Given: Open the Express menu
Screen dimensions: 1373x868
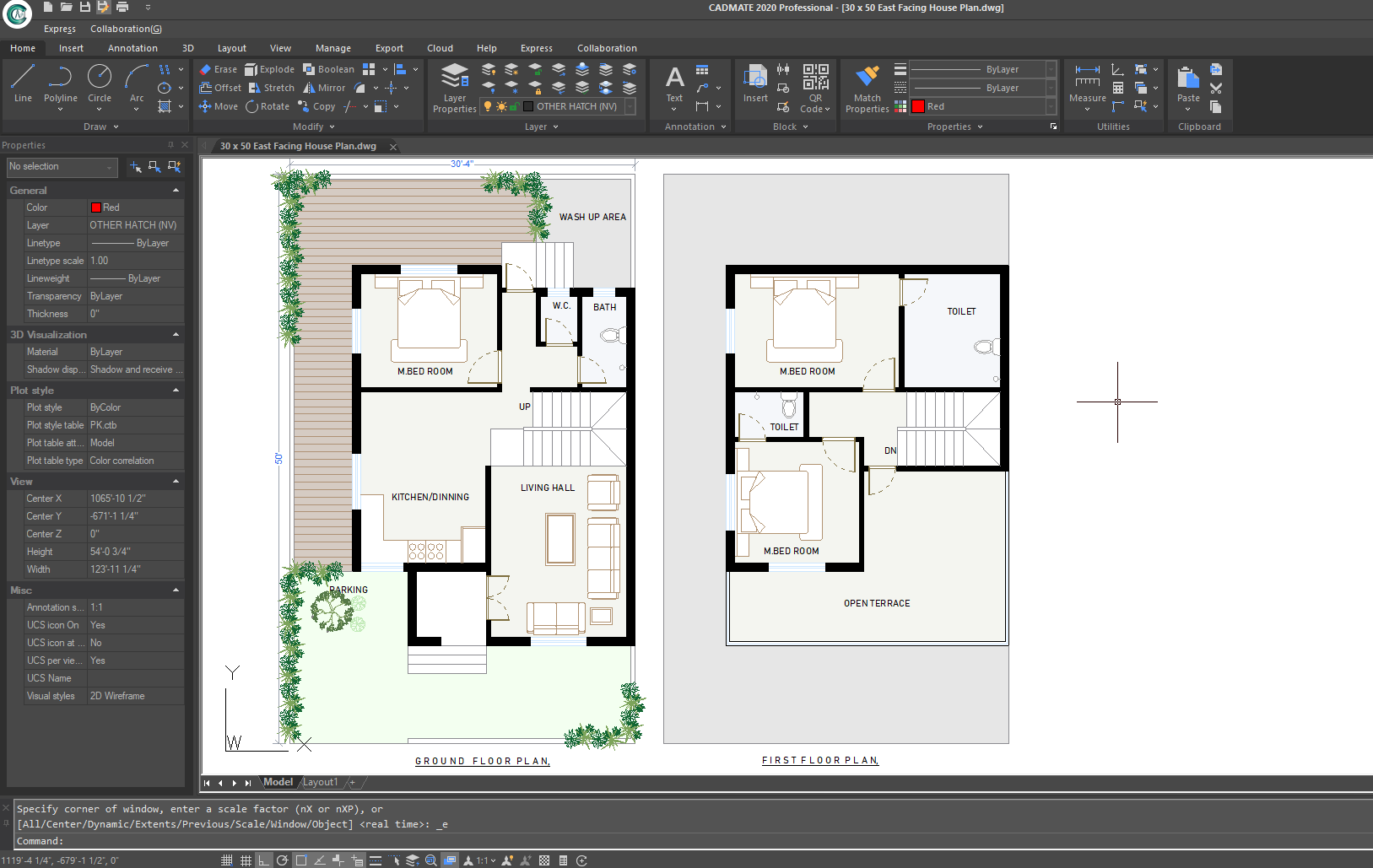Looking at the screenshot, I should coord(60,29).
